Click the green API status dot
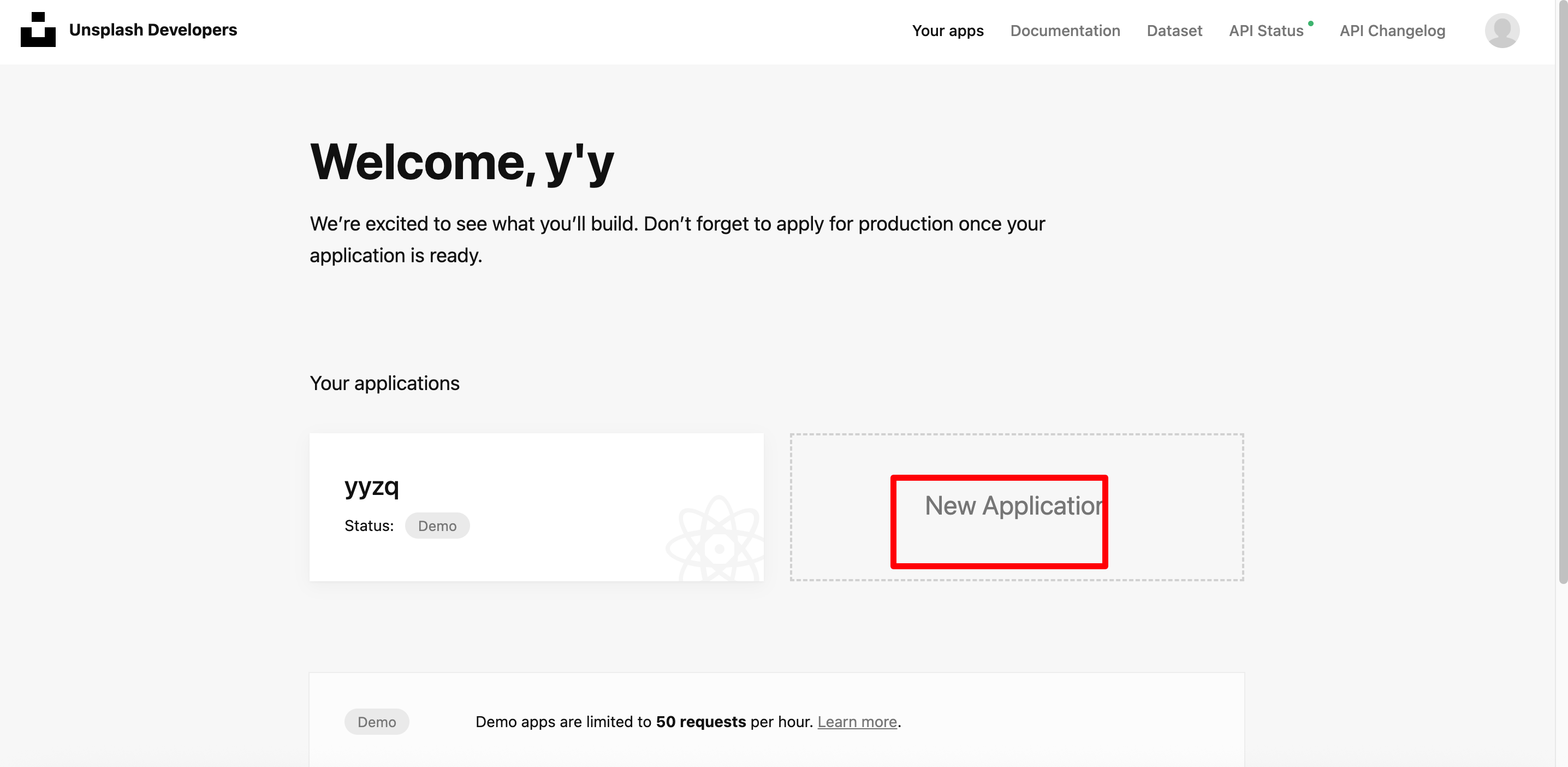The image size is (1568, 767). click(x=1310, y=23)
